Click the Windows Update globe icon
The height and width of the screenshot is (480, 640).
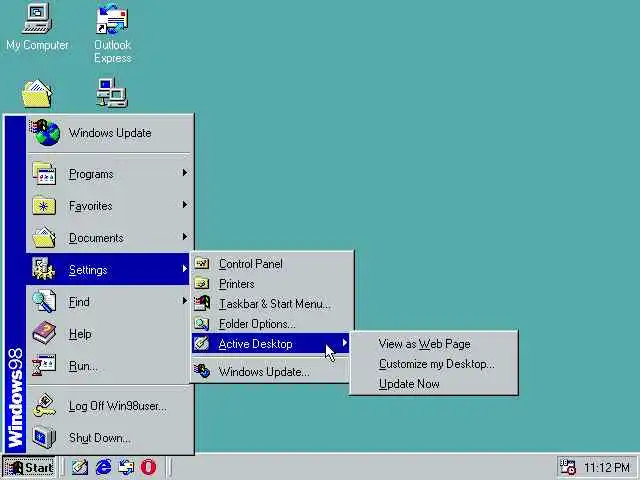click(45, 132)
